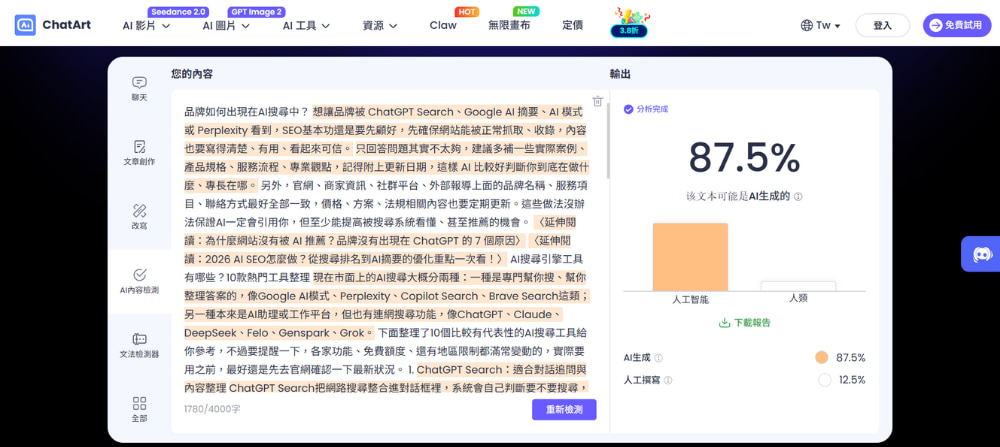1000x447 pixels.
Task: Click the Seedance 2.0 badge
Action: point(179,12)
